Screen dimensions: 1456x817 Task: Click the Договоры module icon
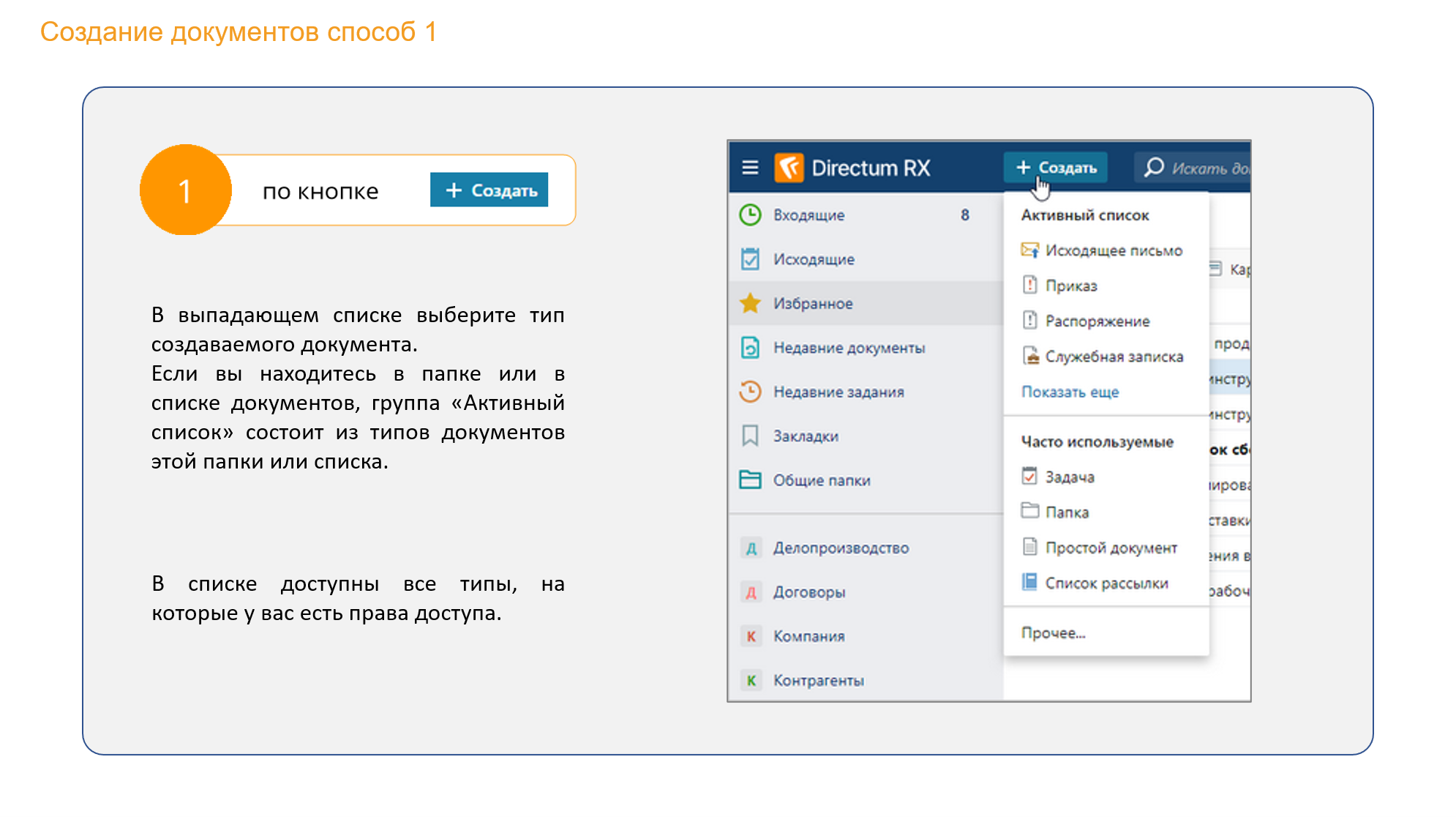[x=751, y=592]
